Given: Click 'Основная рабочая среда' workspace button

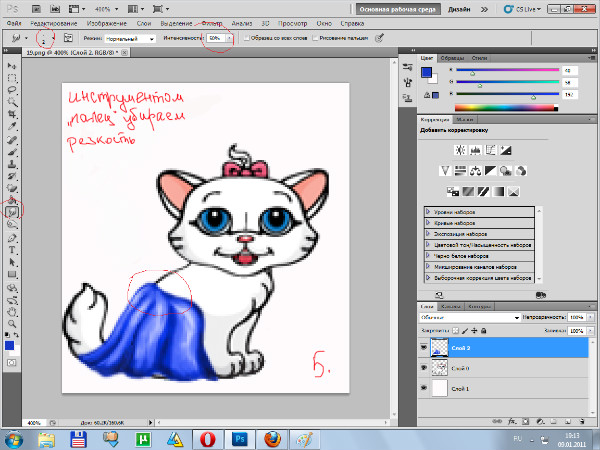Looking at the screenshot, I should click(398, 9).
